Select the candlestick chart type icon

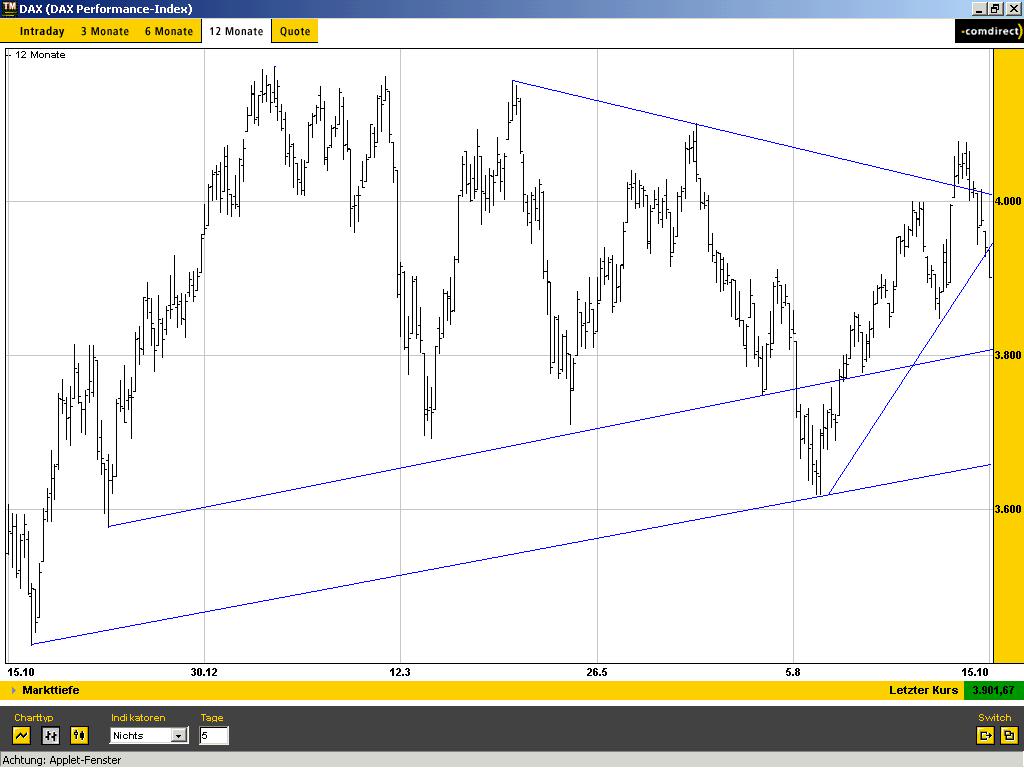click(79, 735)
